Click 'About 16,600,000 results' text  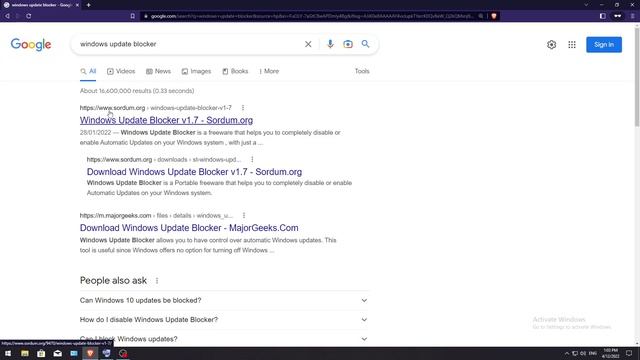coord(137,91)
